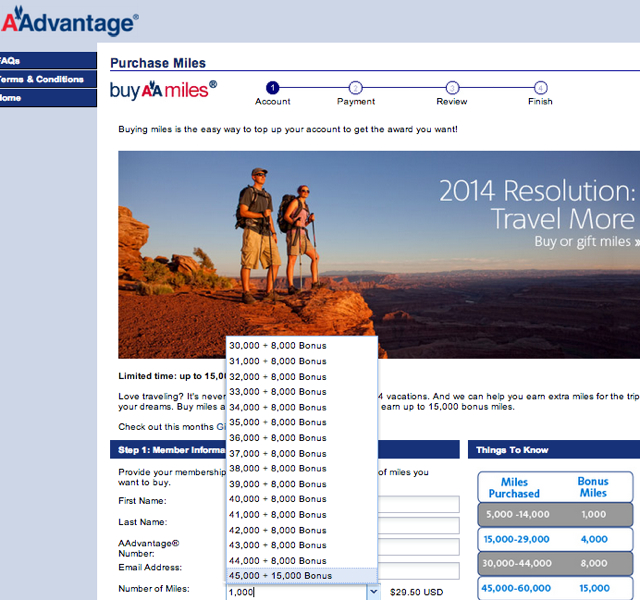
Task: Open Terms & Conditions in sidebar
Action: pyautogui.click(x=48, y=79)
